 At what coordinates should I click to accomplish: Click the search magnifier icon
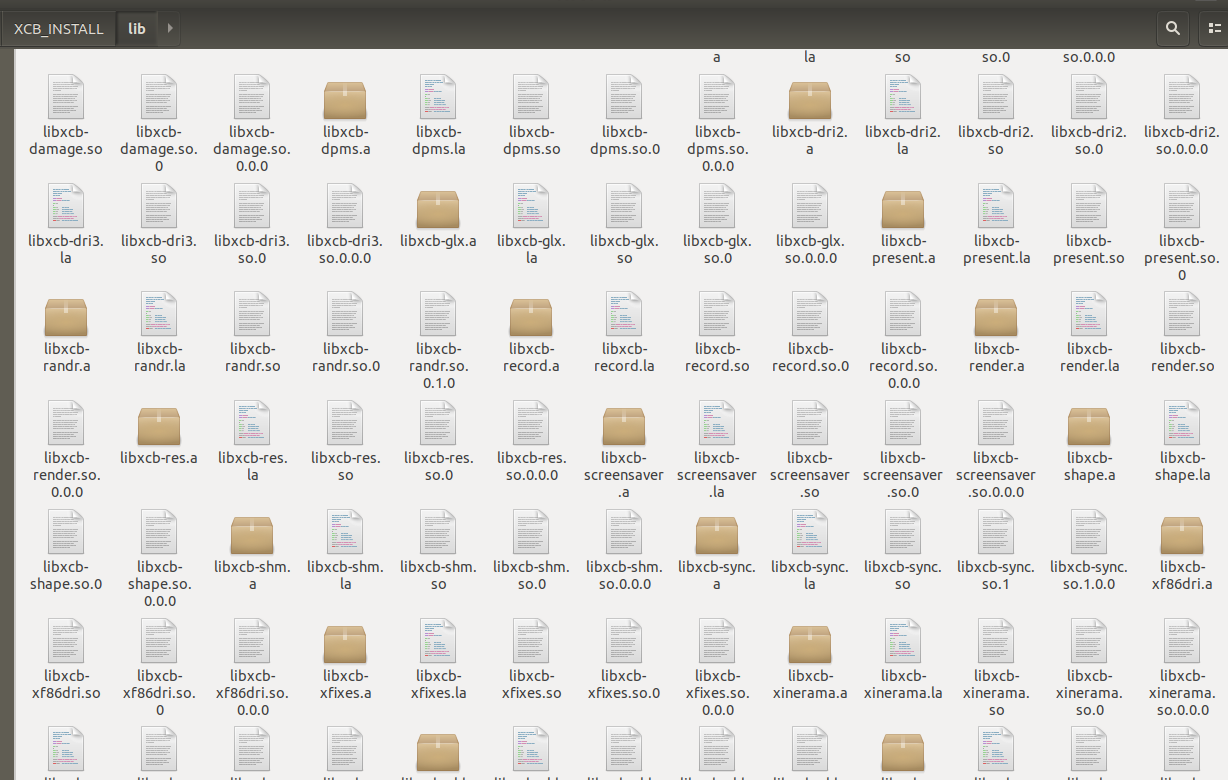[x=1172, y=29]
